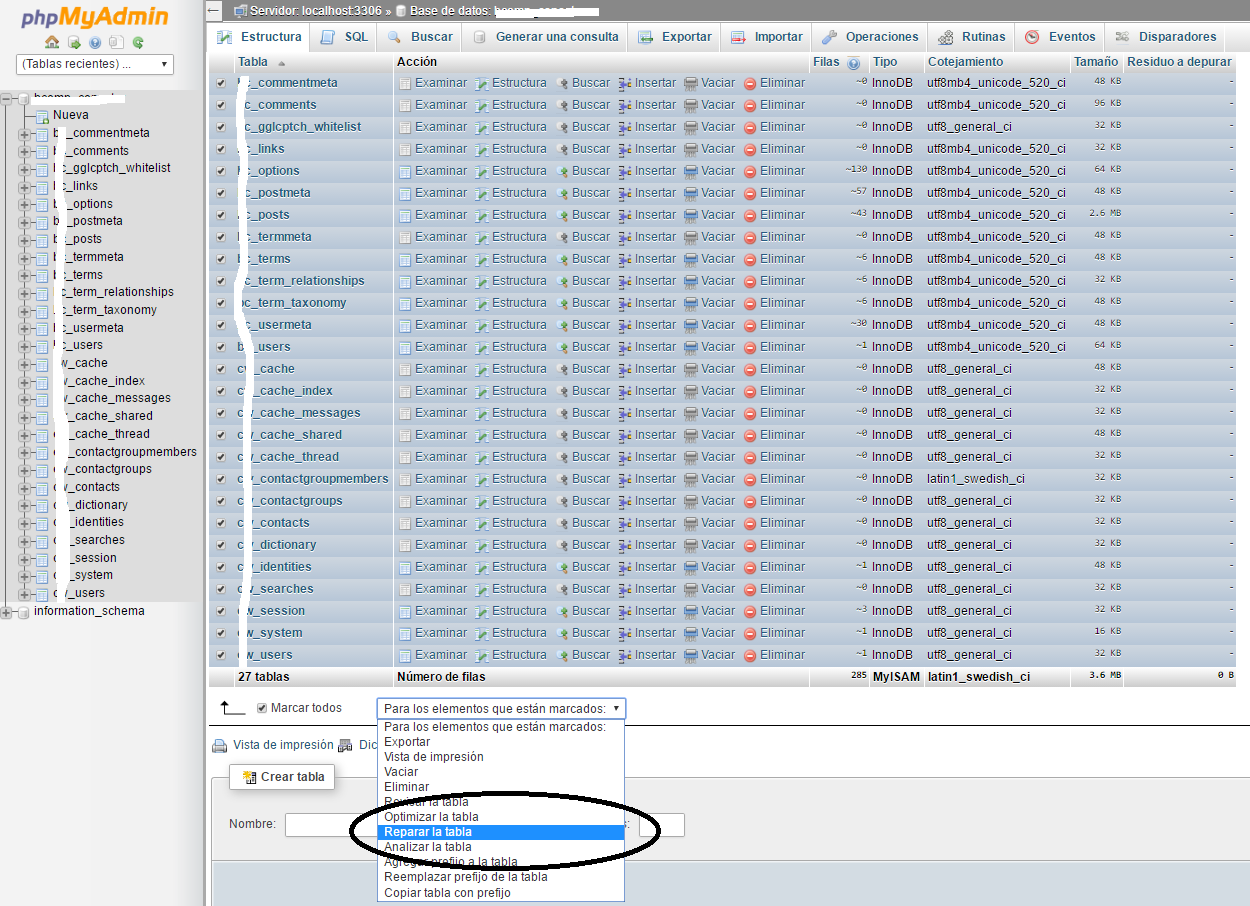This screenshot has height=906, width=1250.
Task: Click Estructura icon in the _options row
Action: click(482, 171)
